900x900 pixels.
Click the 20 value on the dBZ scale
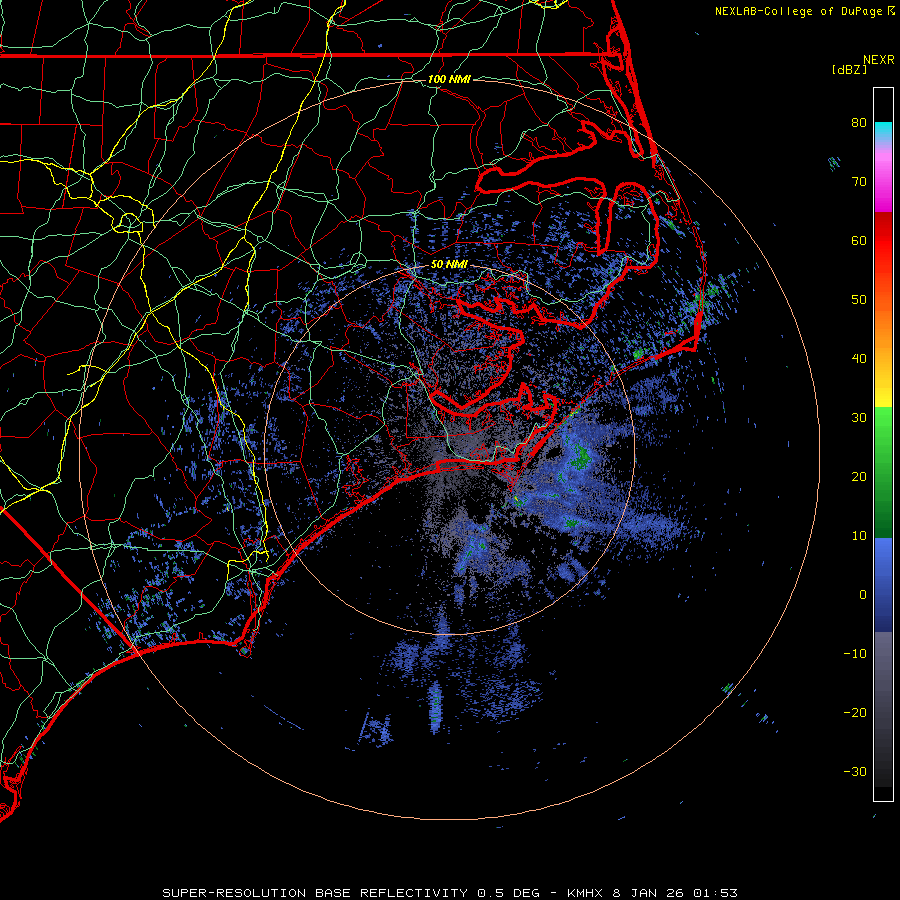[859, 476]
